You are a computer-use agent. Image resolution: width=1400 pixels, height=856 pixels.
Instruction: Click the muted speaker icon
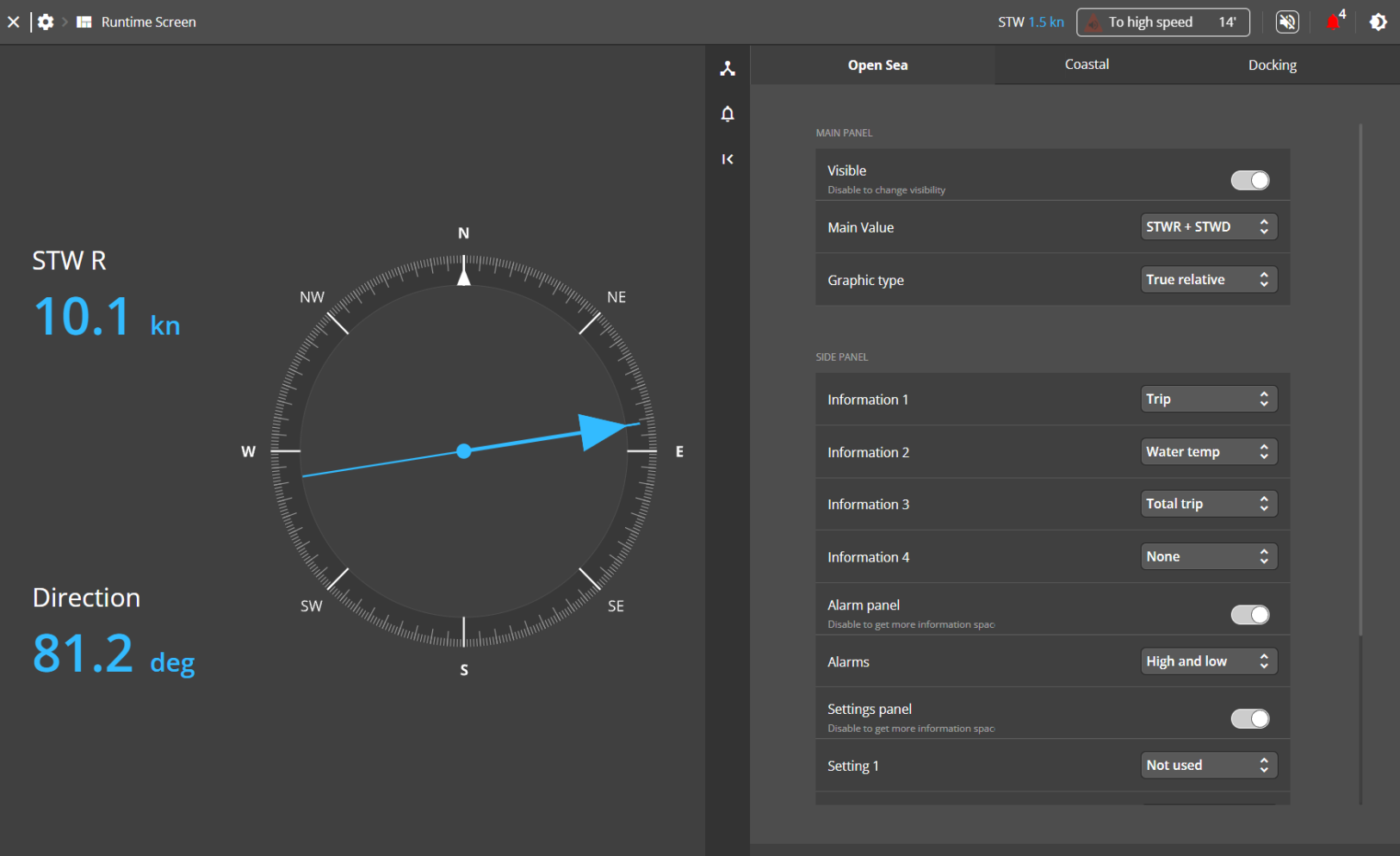[x=1287, y=22]
